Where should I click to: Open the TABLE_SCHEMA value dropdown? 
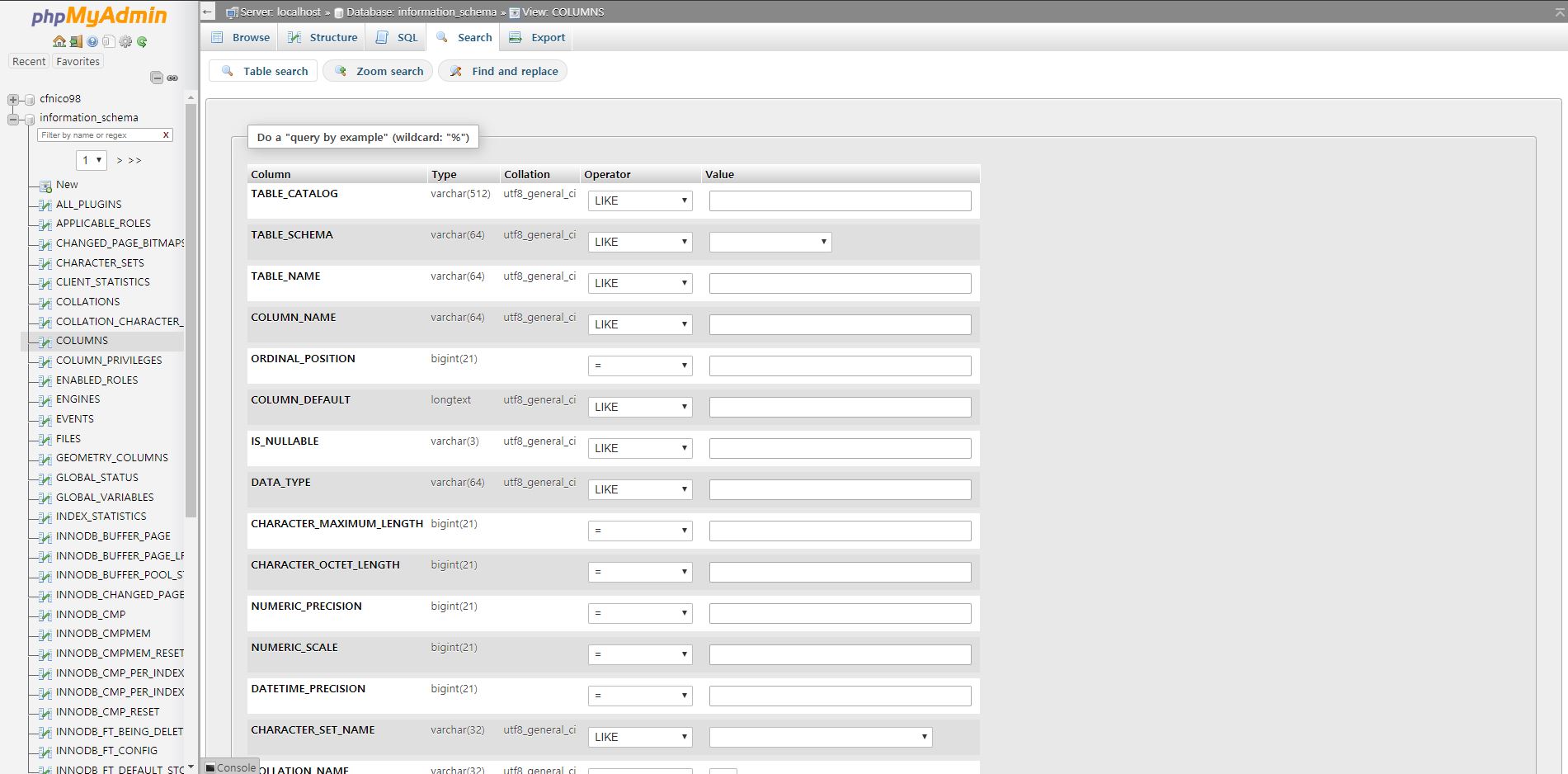770,242
